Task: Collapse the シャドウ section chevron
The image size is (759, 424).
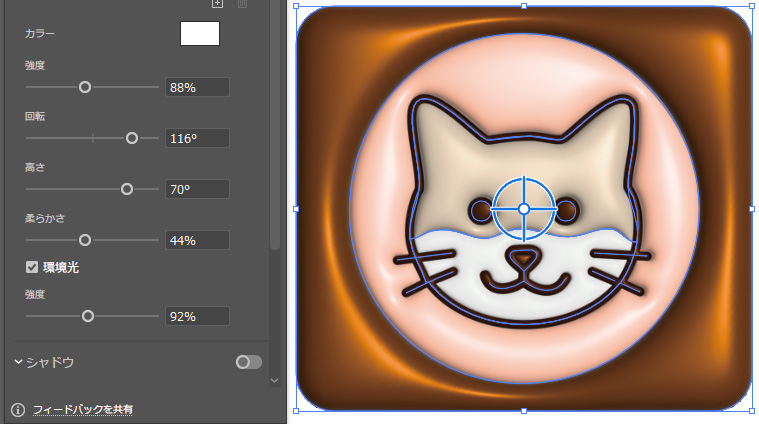Action: pyautogui.click(x=18, y=362)
